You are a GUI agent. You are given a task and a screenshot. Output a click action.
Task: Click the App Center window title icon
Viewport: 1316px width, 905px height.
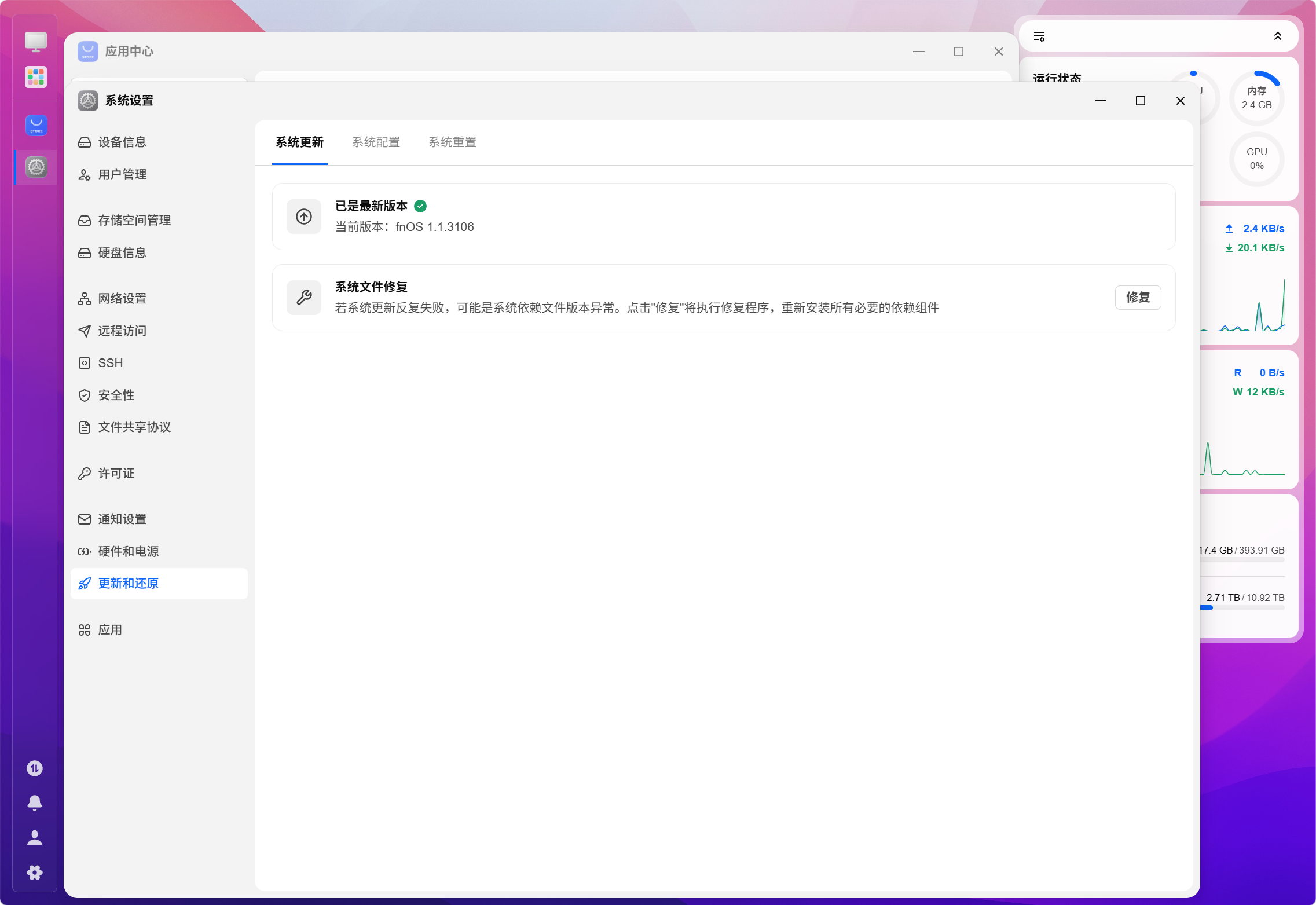coord(88,52)
